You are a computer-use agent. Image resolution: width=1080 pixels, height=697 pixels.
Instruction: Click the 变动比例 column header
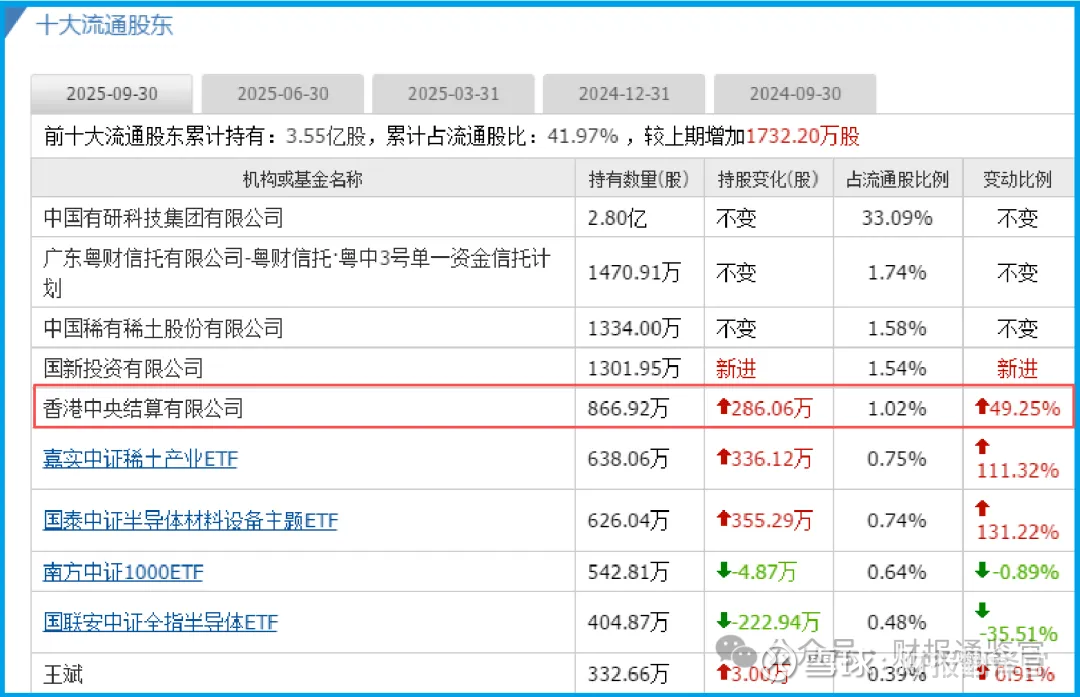1017,179
